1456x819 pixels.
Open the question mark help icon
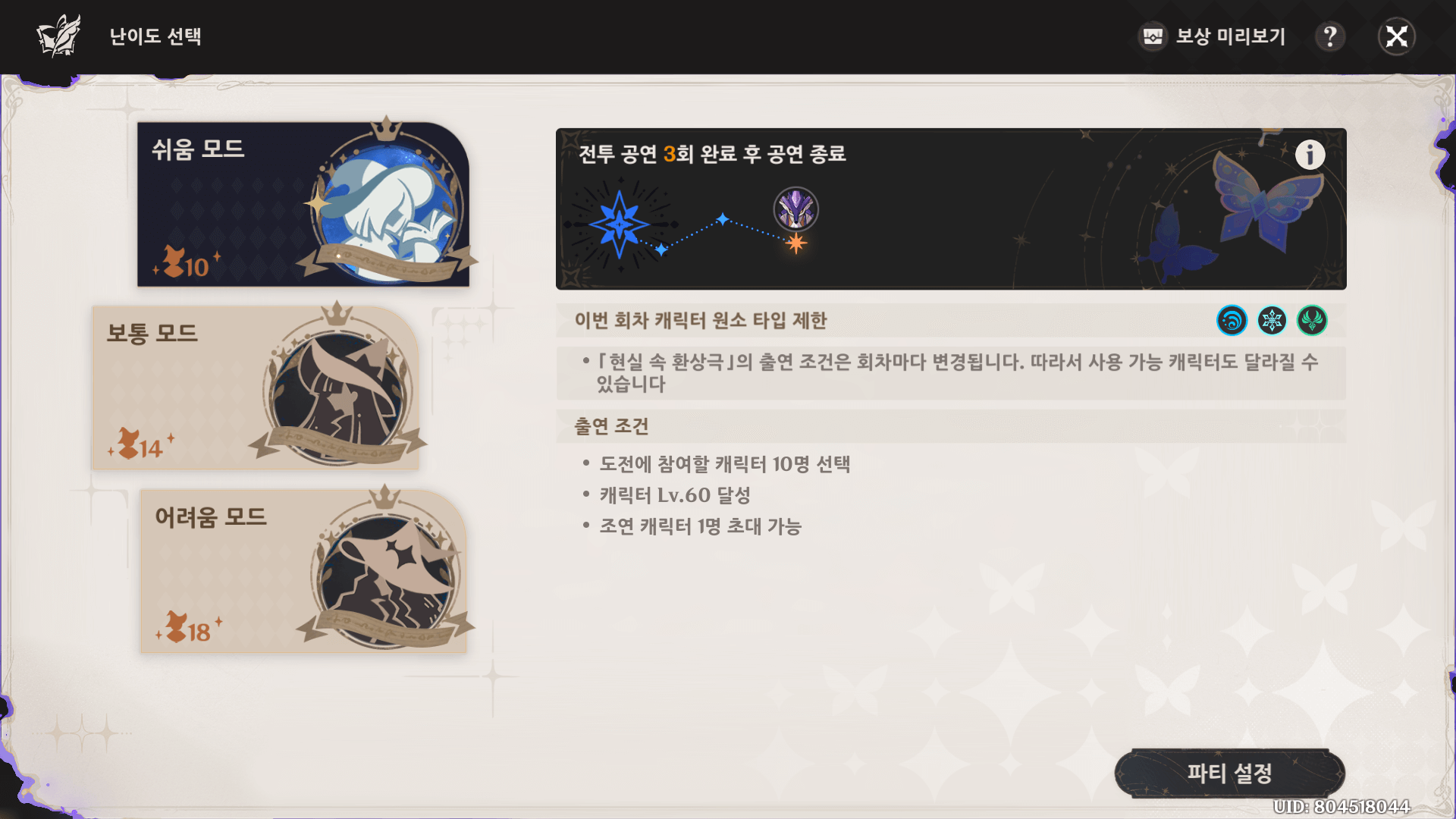1330,36
